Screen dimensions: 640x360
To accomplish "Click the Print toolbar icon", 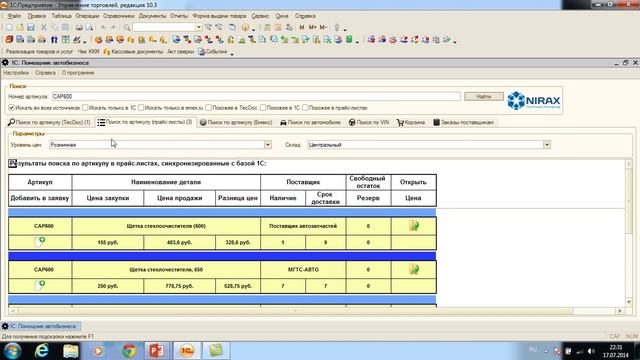I will tap(79, 27).
